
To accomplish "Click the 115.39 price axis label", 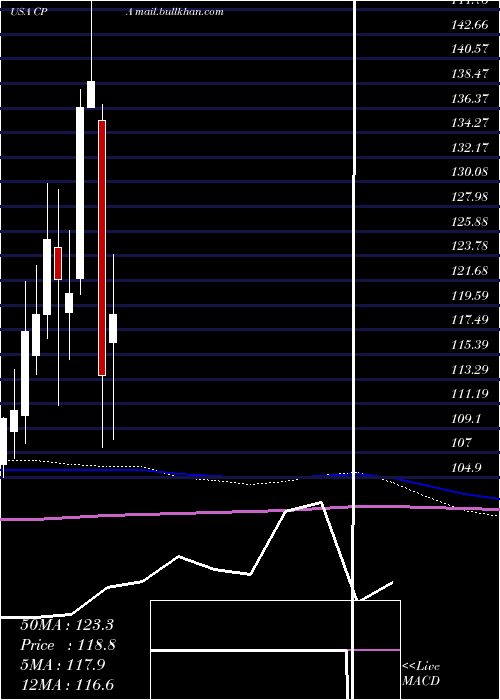I will coord(470,344).
